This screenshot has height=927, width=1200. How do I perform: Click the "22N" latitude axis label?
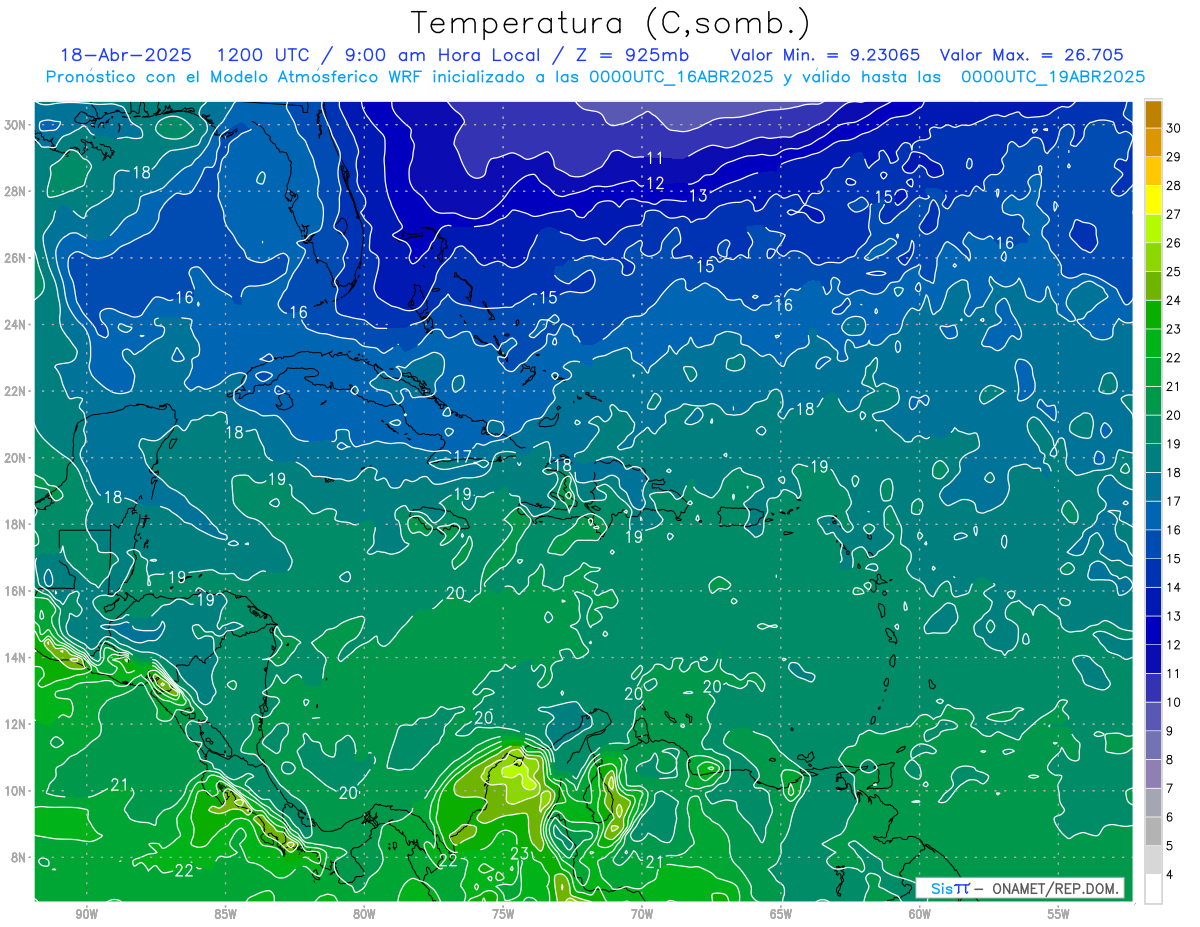click(x=17, y=391)
